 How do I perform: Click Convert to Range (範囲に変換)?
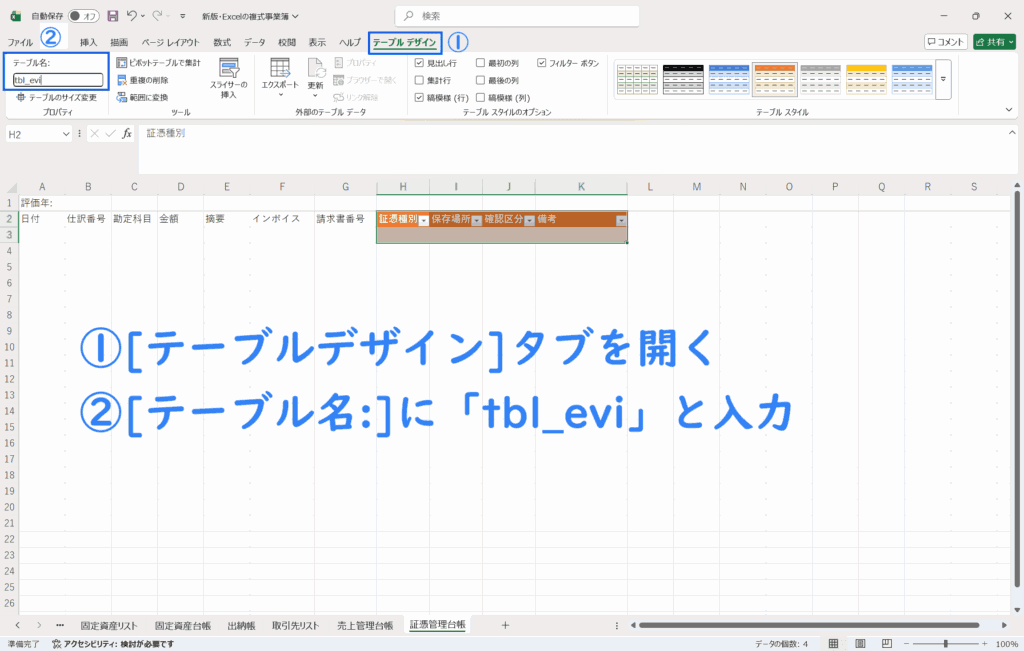click(x=142, y=97)
